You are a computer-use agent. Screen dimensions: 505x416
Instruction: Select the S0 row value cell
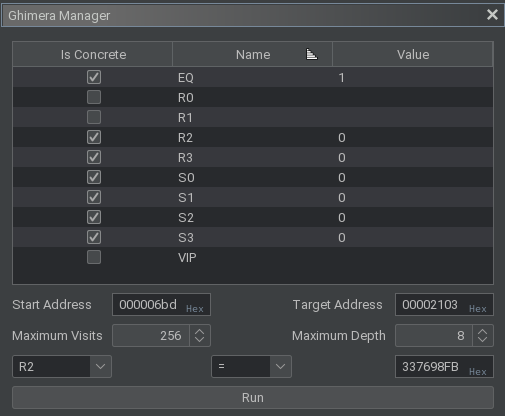(x=413, y=177)
